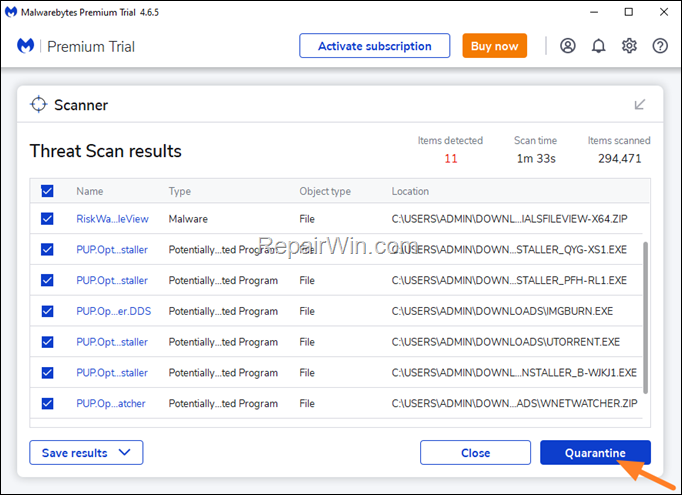
Task: Click the Close button
Action: click(475, 453)
